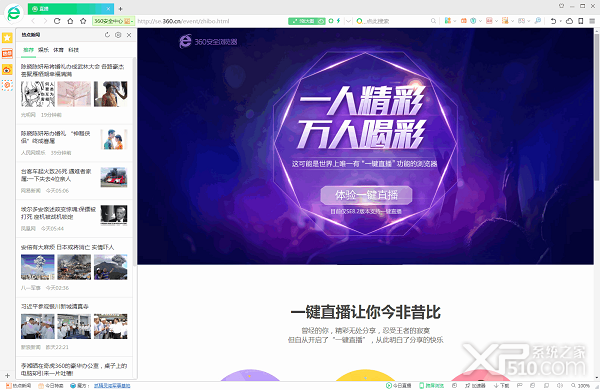Image resolution: width=600 pixels, height=390 pixels.
Task: Open the 360安全中心 site identity dropdown
Action: (x=114, y=21)
